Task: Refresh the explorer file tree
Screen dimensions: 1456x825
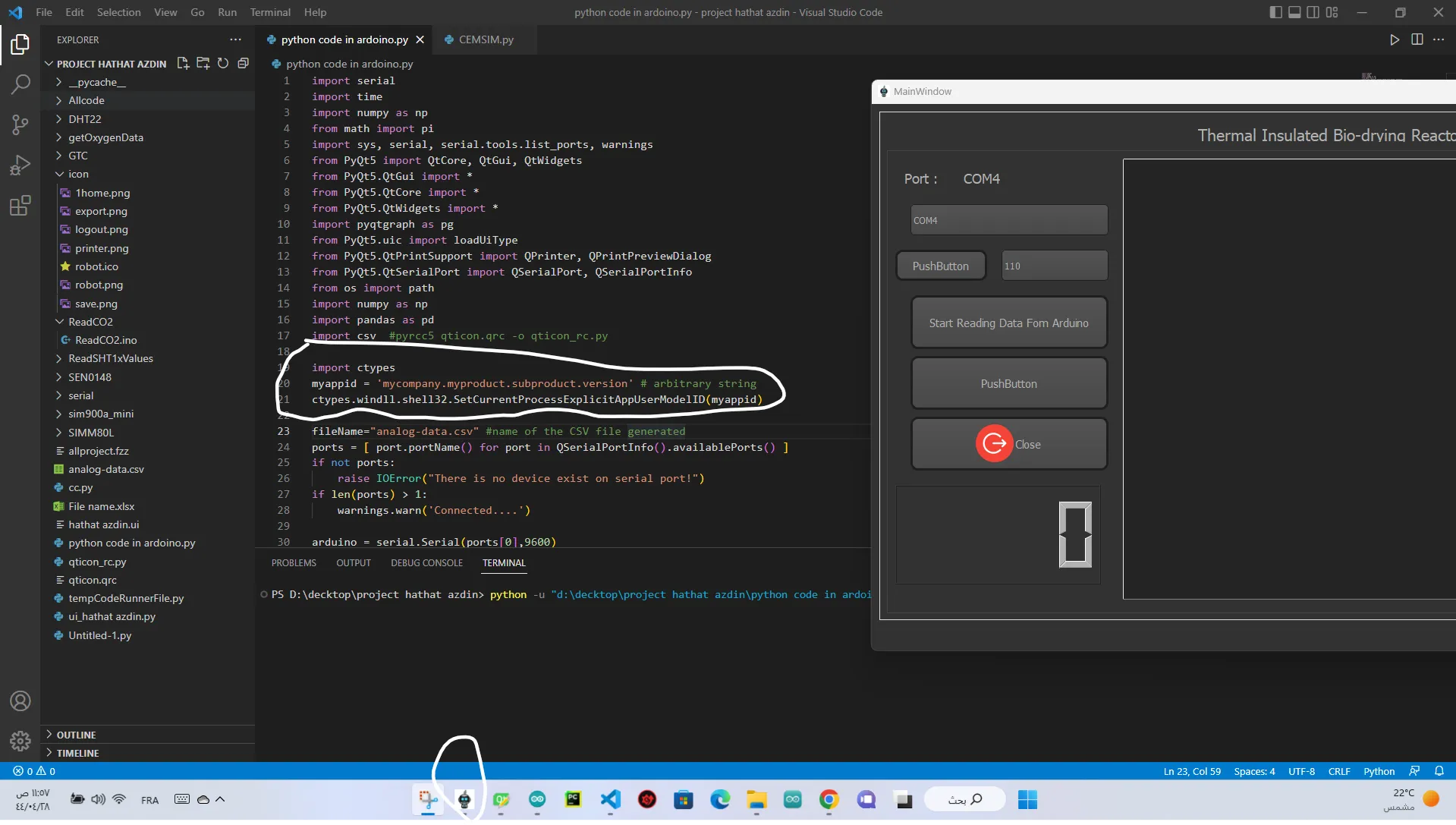Action: [x=223, y=64]
